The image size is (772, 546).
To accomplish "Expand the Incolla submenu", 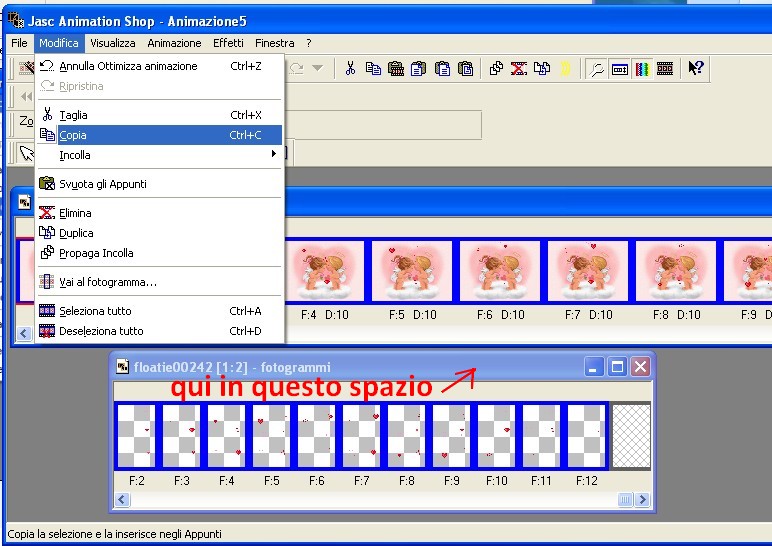I will point(160,155).
